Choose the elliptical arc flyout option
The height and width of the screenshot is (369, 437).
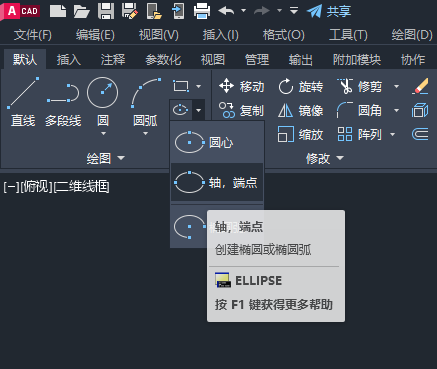tap(189, 227)
